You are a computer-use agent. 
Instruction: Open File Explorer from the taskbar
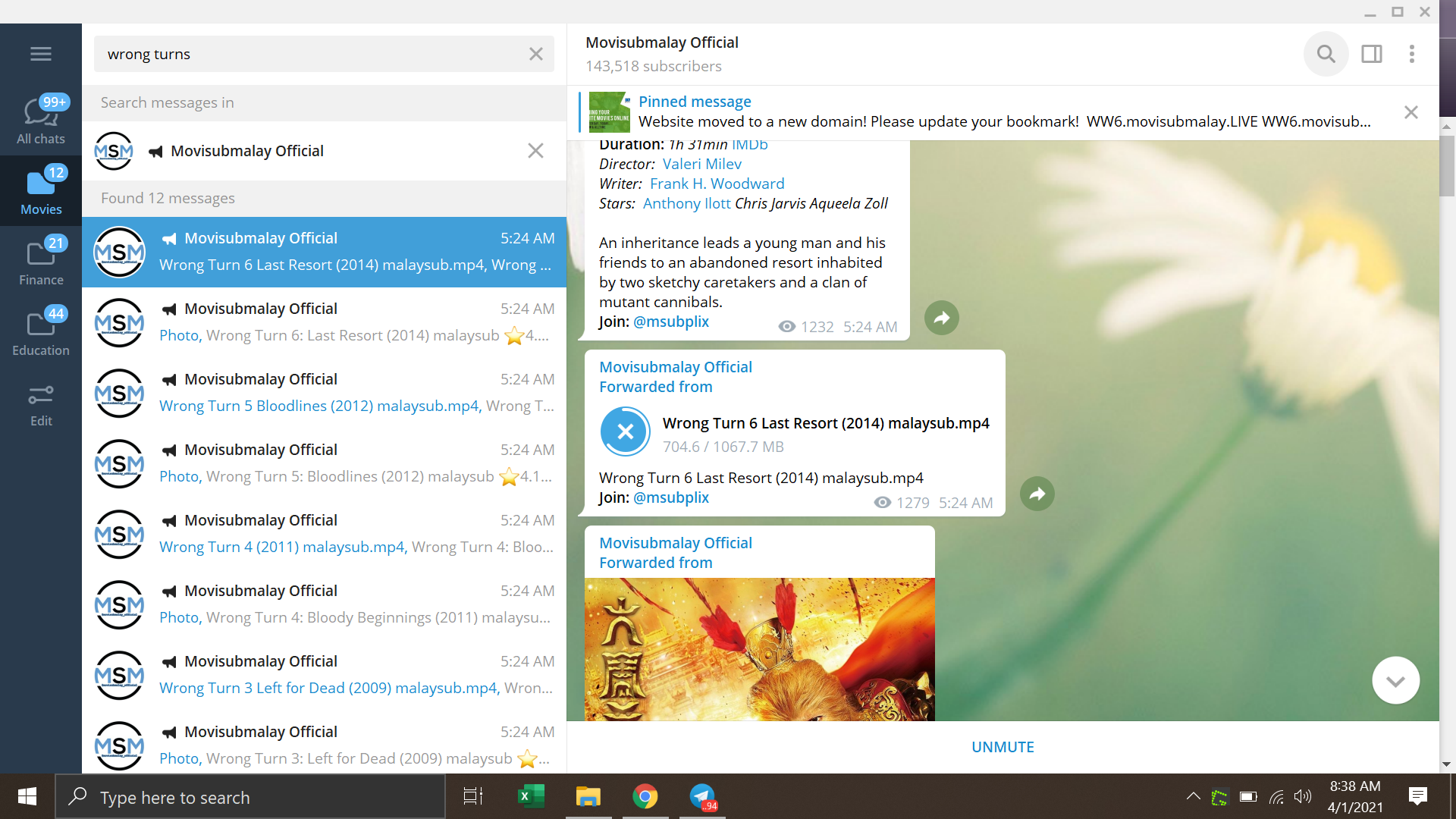click(588, 796)
